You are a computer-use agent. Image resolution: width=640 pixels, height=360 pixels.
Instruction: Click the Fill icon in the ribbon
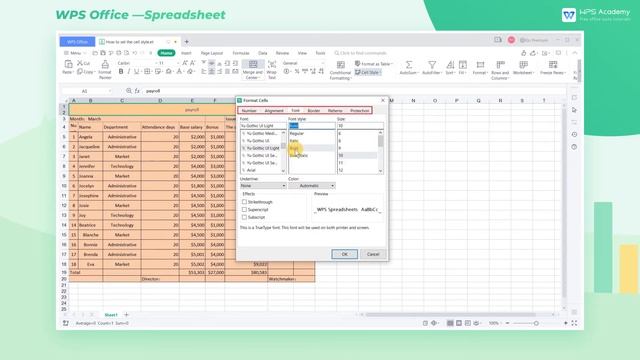coord(462,64)
